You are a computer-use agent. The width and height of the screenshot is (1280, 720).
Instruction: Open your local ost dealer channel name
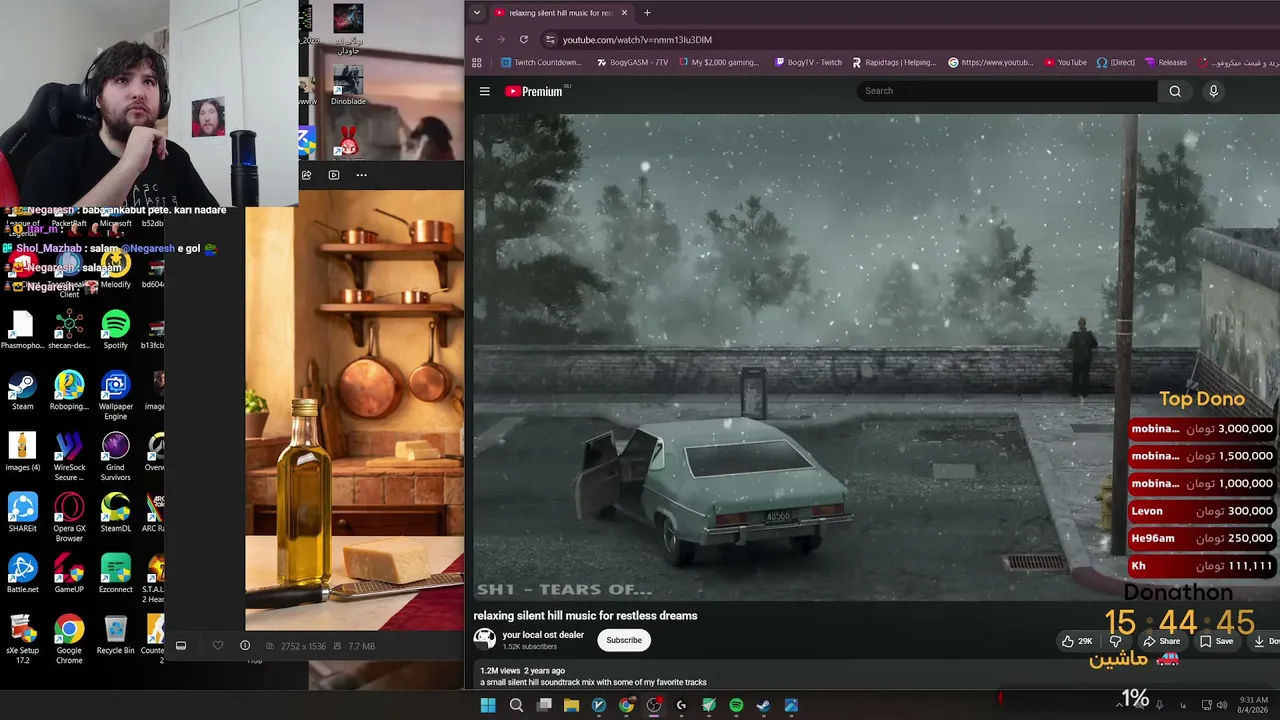point(543,635)
